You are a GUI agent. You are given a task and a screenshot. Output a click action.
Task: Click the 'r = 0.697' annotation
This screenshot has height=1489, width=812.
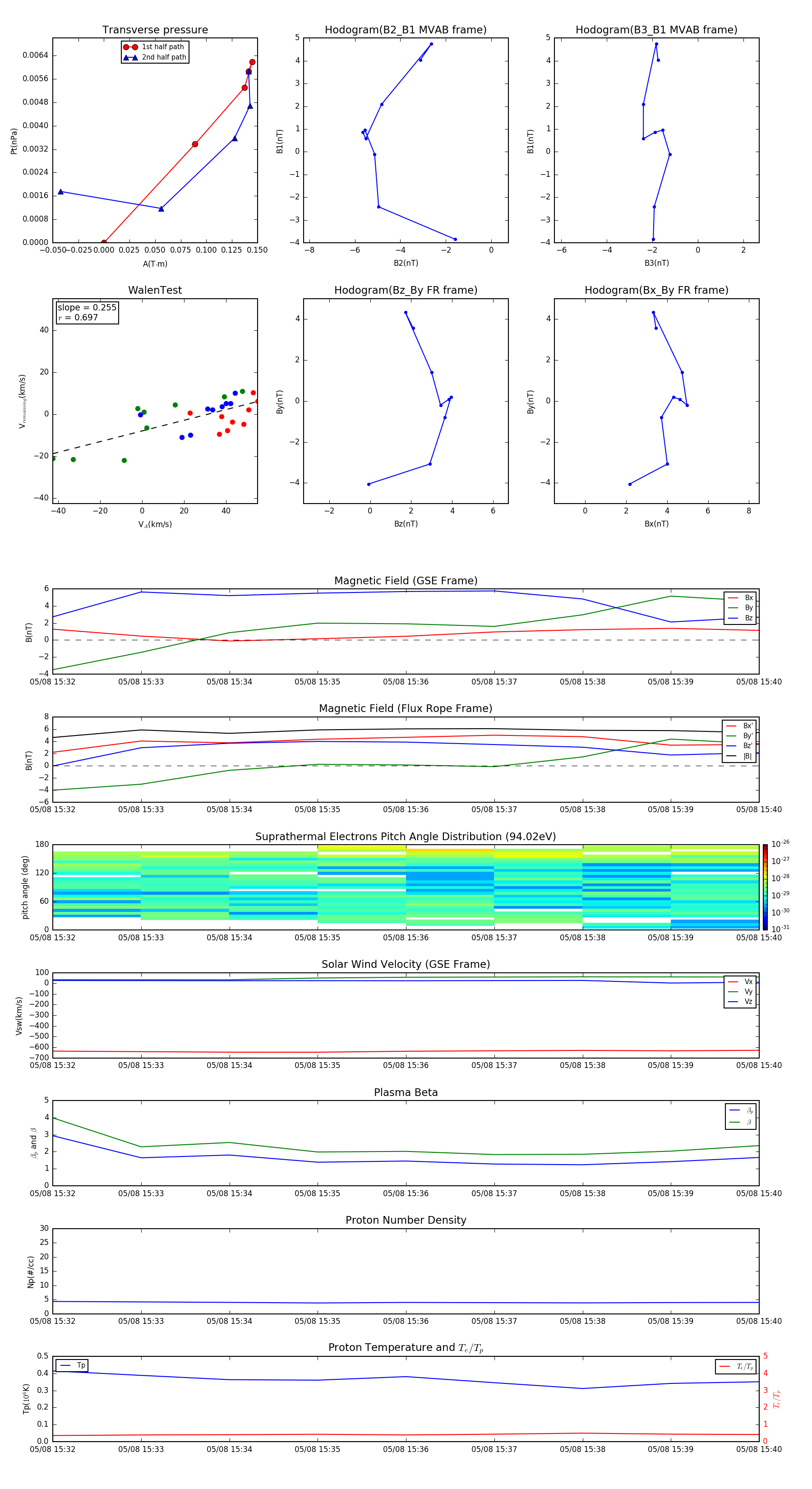click(78, 317)
